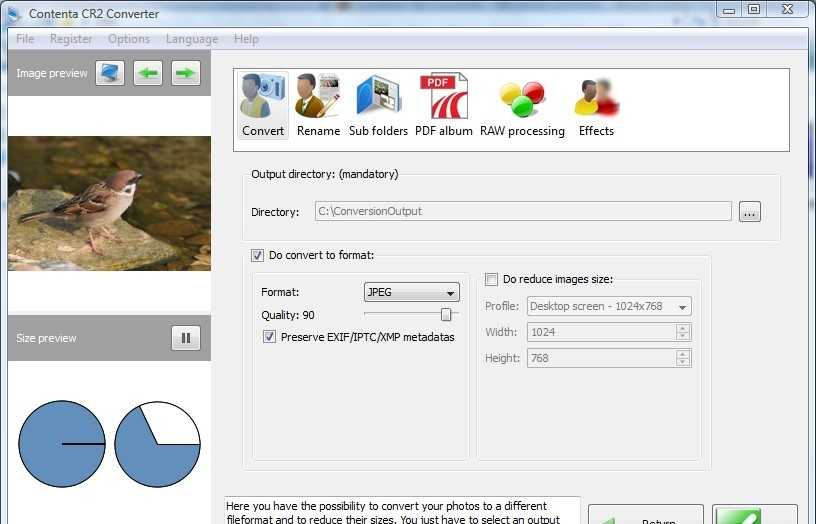Browse for output directory with ... button
The width and height of the screenshot is (816, 524).
coord(749,212)
